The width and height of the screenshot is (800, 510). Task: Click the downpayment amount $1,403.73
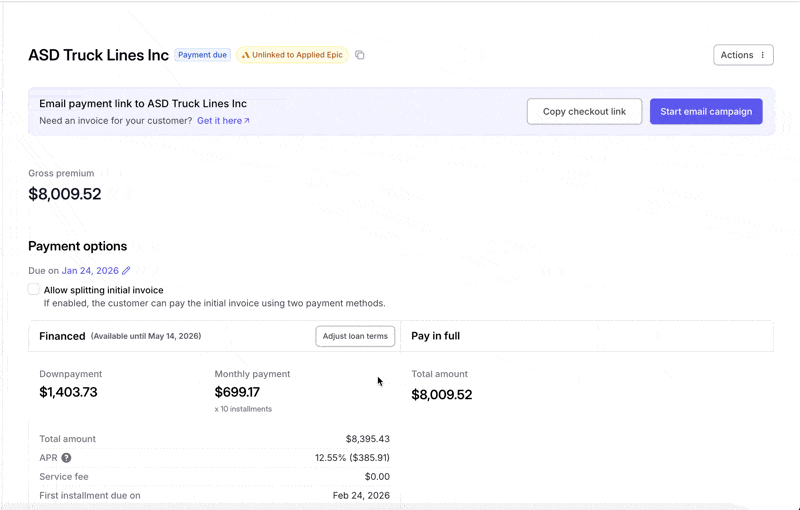[x=68, y=392]
